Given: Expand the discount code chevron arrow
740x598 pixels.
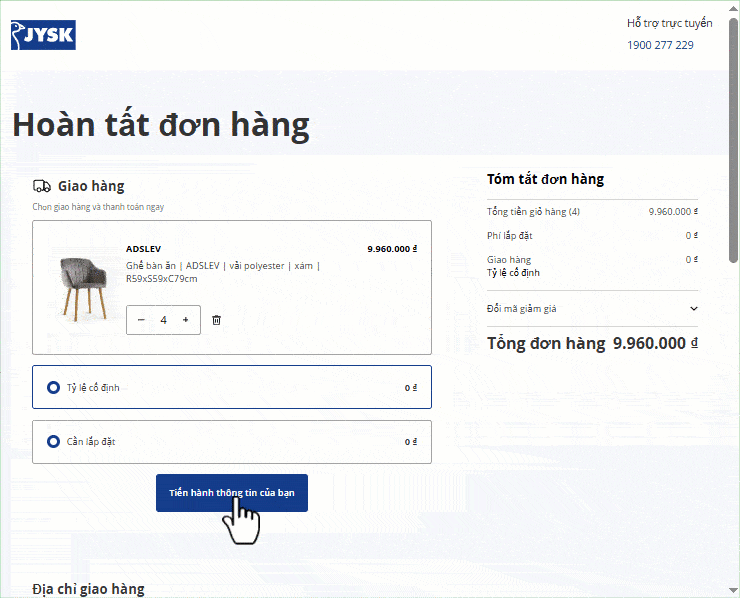Looking at the screenshot, I should pos(694,309).
